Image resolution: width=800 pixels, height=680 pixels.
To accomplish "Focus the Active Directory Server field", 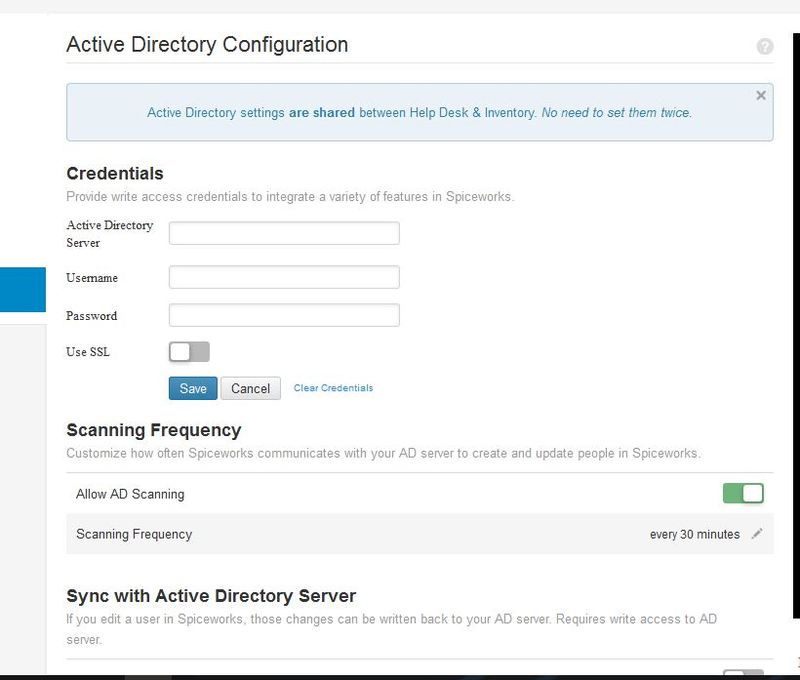I will [x=283, y=232].
